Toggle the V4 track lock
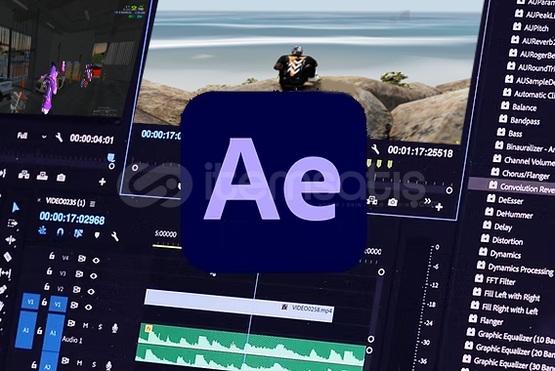555x371 pixels. click(52, 256)
